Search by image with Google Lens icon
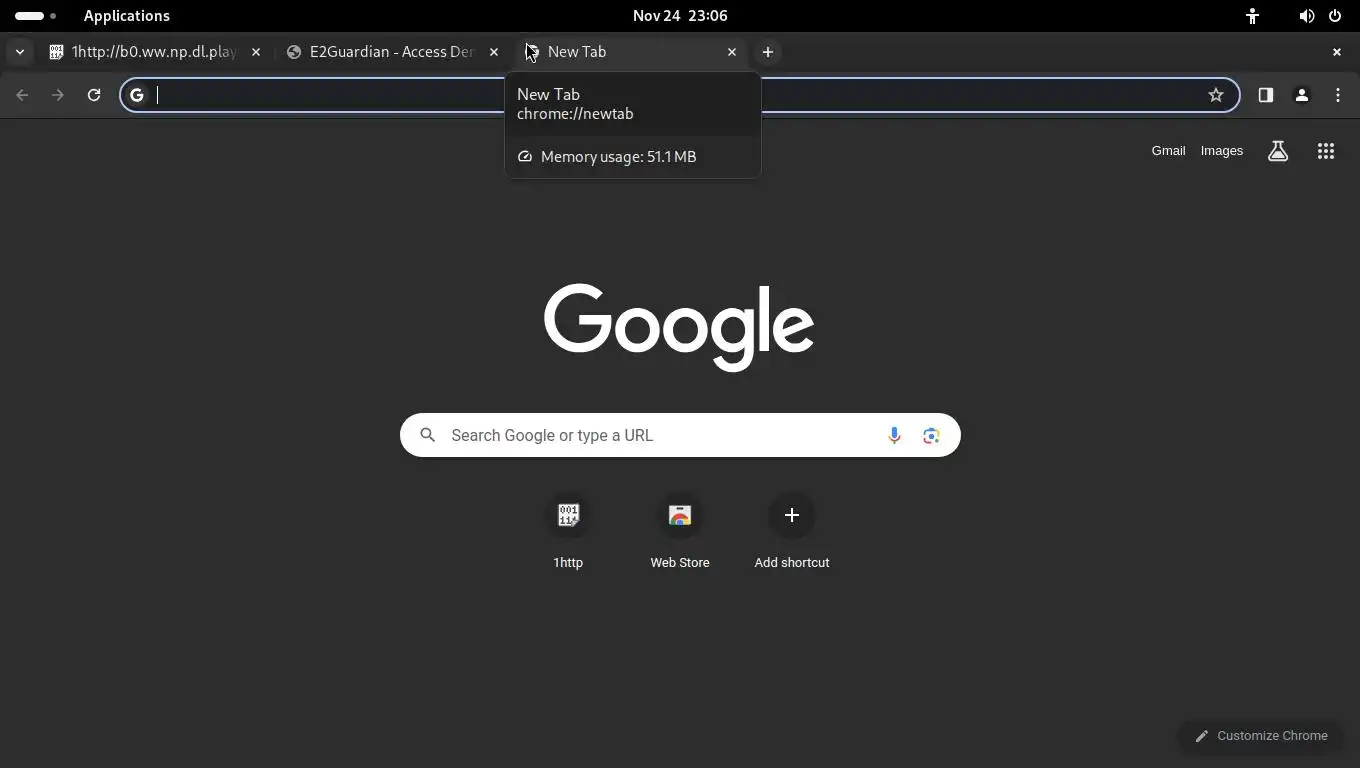Screen dimensions: 1360x768 point(931,435)
